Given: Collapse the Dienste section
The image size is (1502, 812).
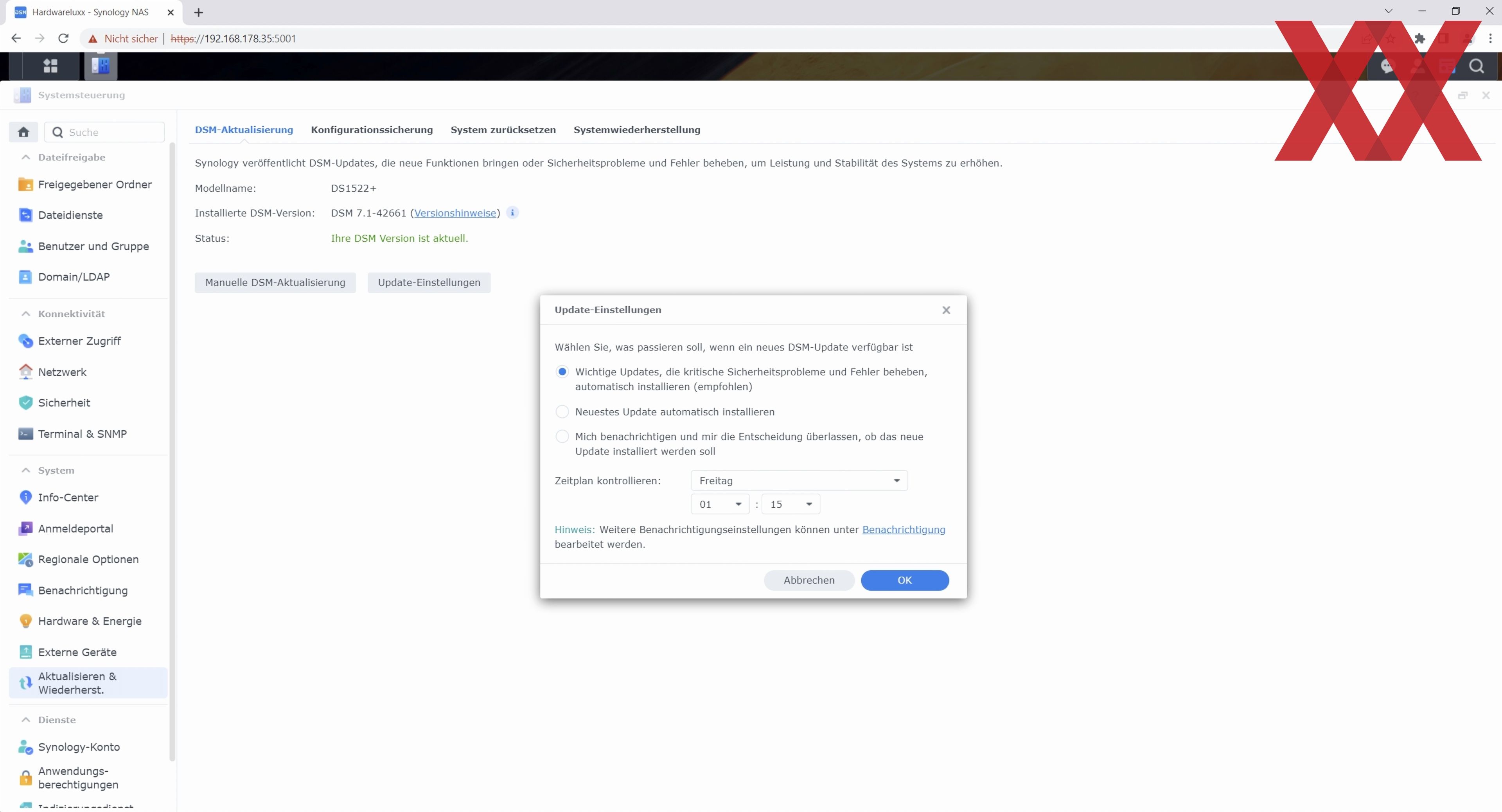Looking at the screenshot, I should pos(26,720).
